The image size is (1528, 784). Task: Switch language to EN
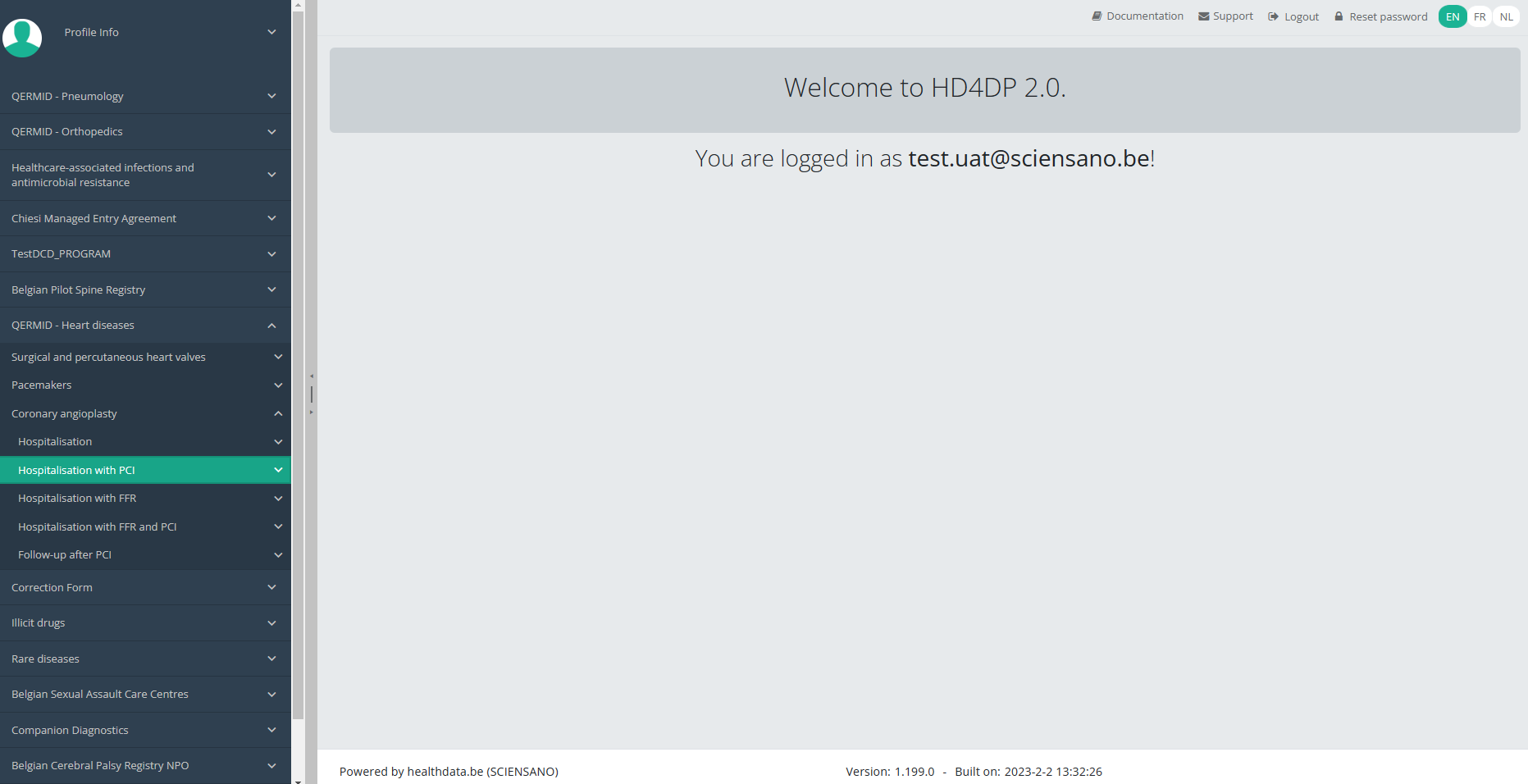(x=1453, y=16)
